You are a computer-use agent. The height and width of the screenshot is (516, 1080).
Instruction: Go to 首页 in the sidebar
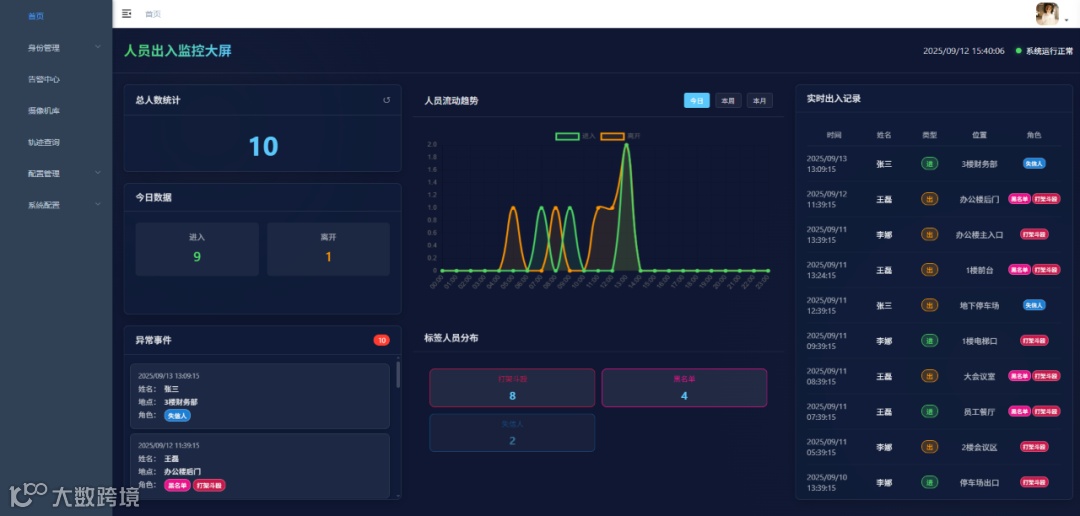pyautogui.click(x=36, y=16)
